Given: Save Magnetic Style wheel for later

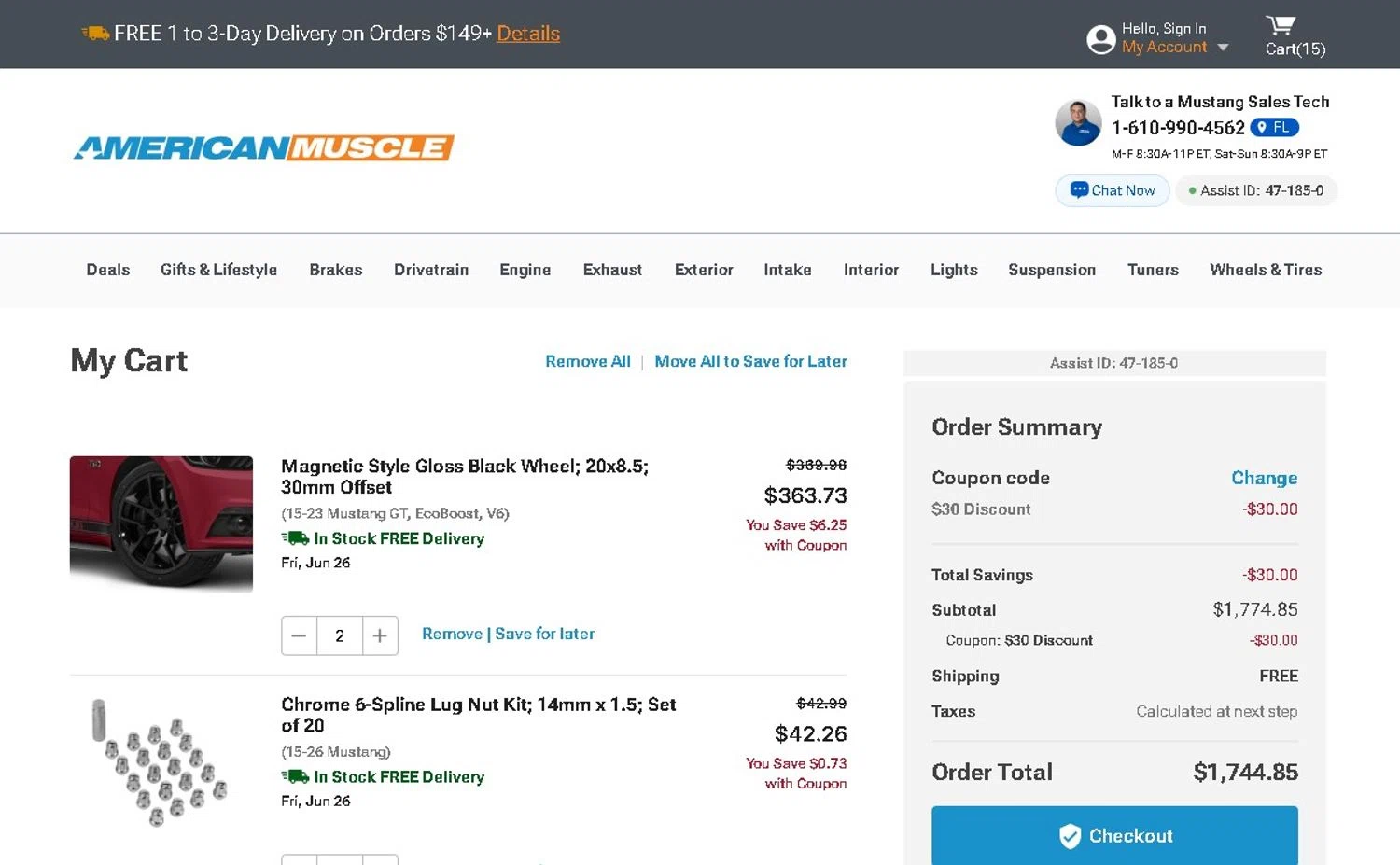Looking at the screenshot, I should click(x=544, y=634).
